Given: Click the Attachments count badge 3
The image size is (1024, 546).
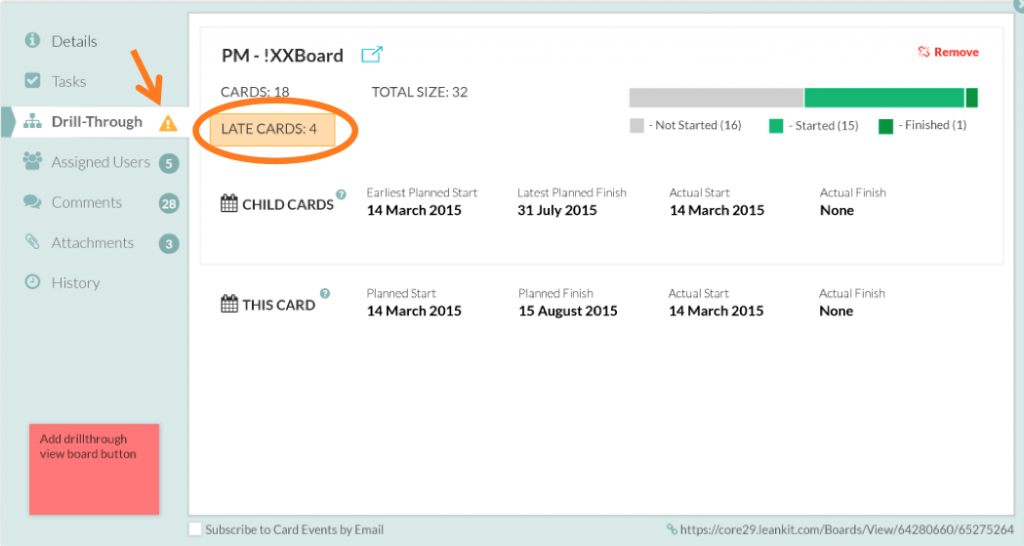Looking at the screenshot, I should (169, 244).
